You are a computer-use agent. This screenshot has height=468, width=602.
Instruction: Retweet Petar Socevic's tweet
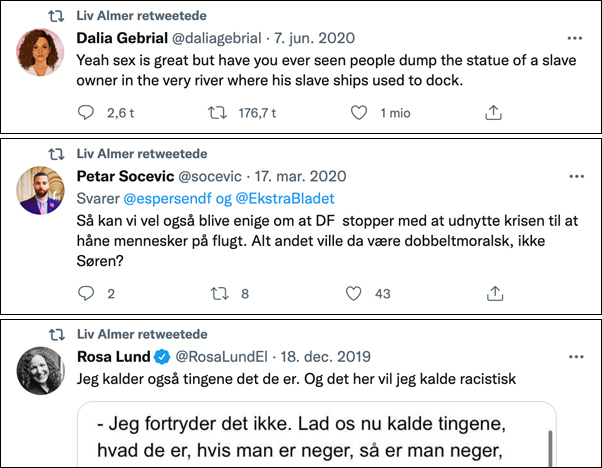220,294
